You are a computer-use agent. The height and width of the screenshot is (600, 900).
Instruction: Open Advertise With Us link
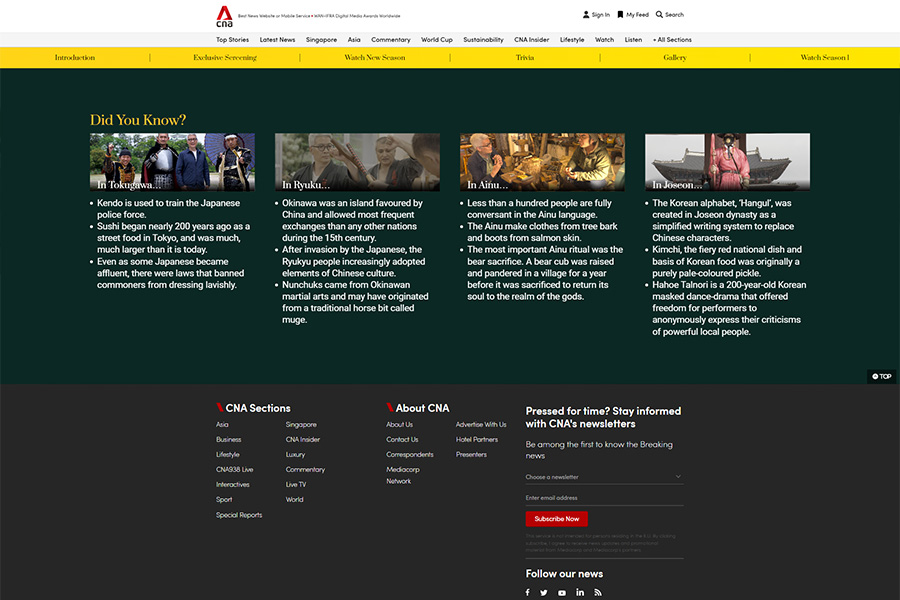[481, 425]
